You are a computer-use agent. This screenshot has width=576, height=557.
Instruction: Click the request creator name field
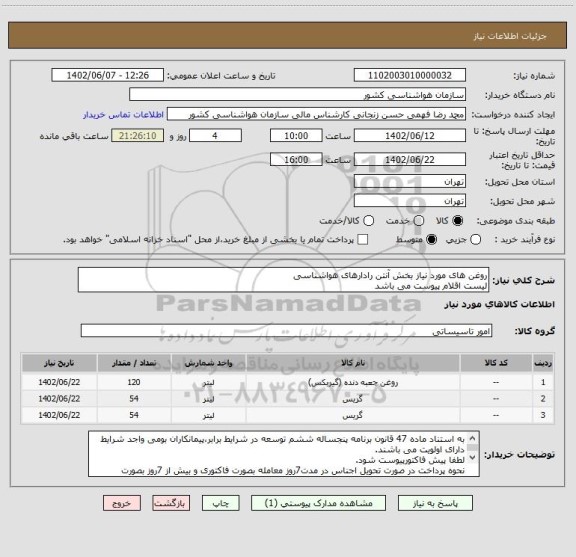pos(317,115)
